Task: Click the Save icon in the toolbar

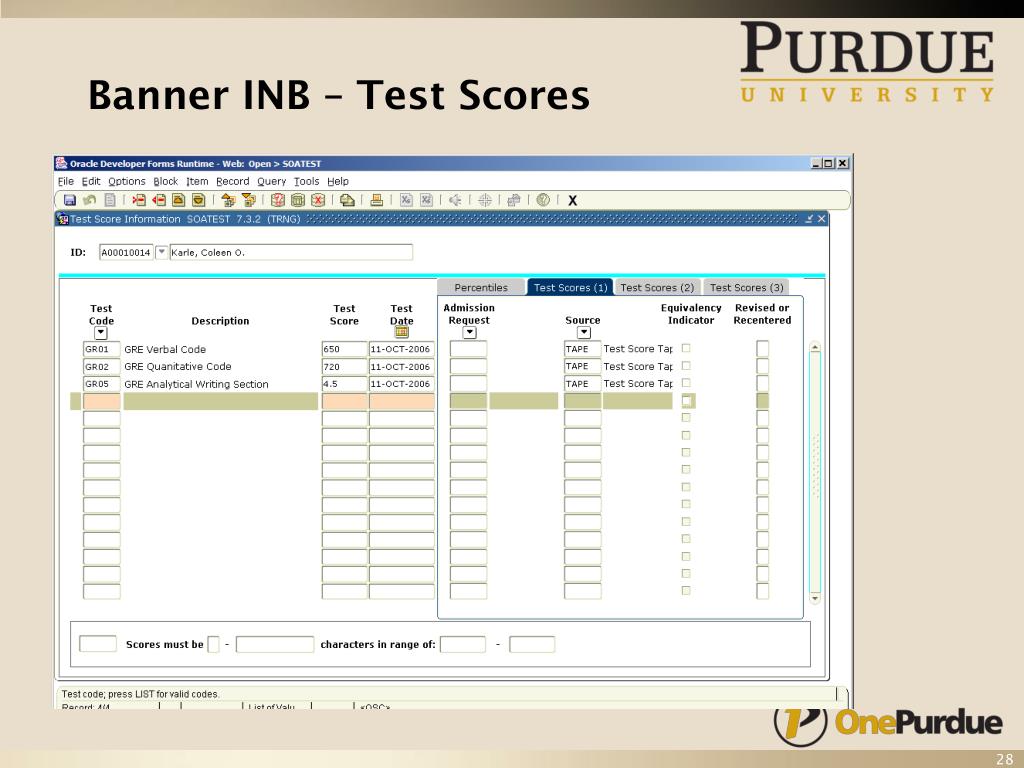Action: [x=70, y=200]
